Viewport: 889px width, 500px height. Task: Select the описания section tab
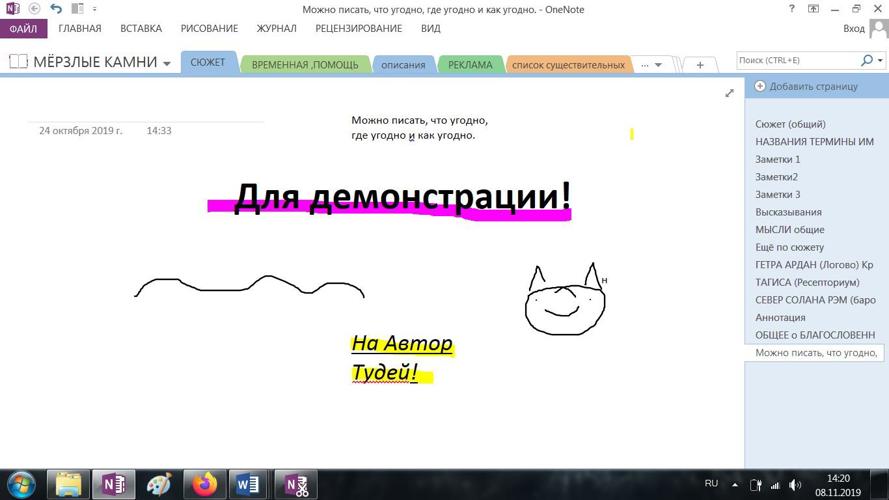(x=403, y=65)
